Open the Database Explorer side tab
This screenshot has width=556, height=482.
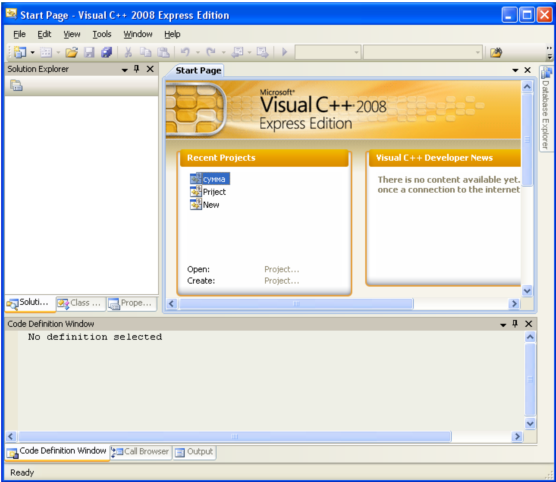pyautogui.click(x=546, y=109)
